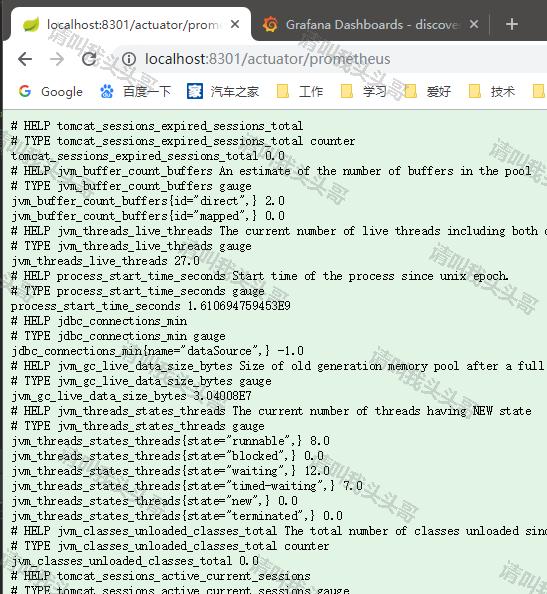This screenshot has height=594, width=547.
Task: Click the browser forward arrow
Action: pyautogui.click(x=57, y=59)
